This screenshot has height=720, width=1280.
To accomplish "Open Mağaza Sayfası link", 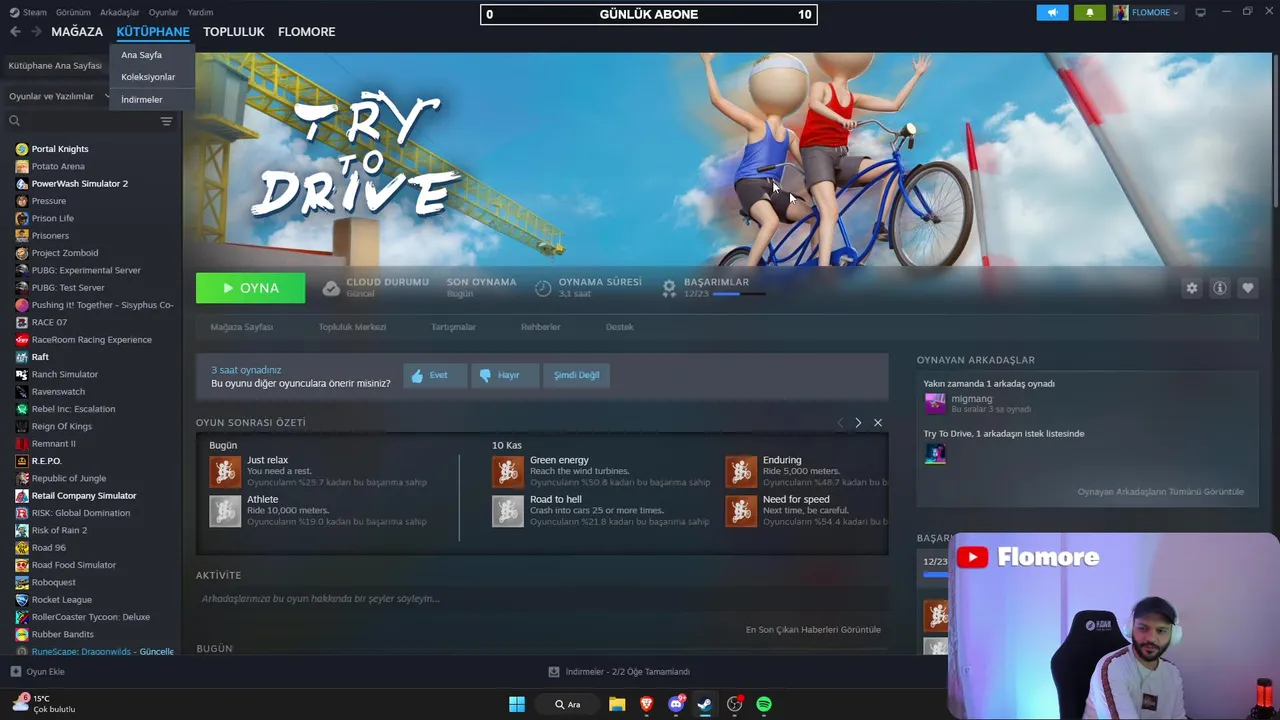I will [241, 327].
